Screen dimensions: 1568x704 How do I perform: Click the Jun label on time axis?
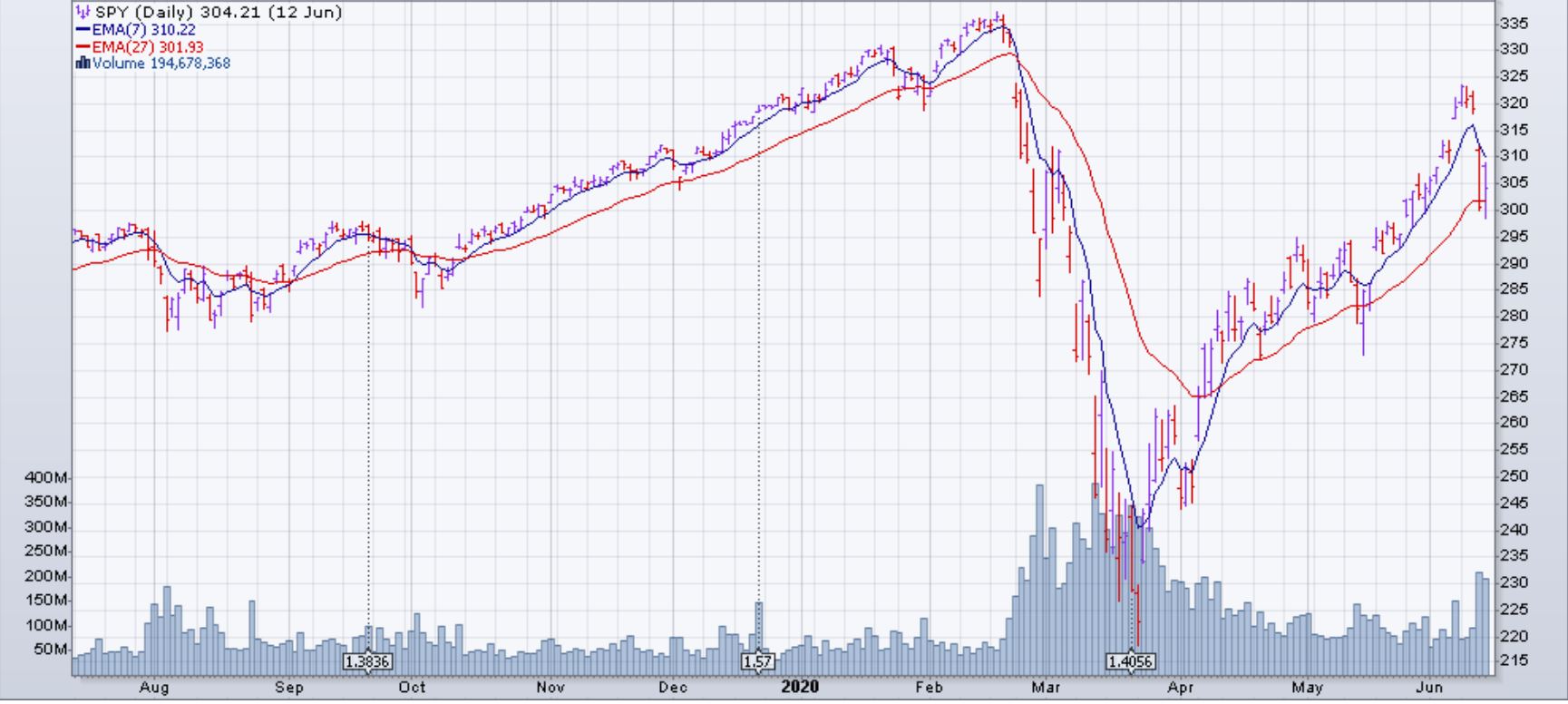pyautogui.click(x=1429, y=688)
